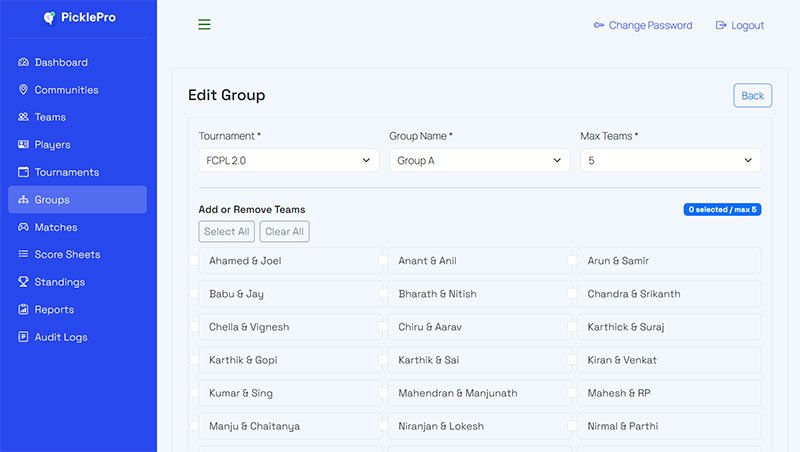Click the Select All button
Image resolution: width=800 pixels, height=452 pixels.
coord(227,232)
